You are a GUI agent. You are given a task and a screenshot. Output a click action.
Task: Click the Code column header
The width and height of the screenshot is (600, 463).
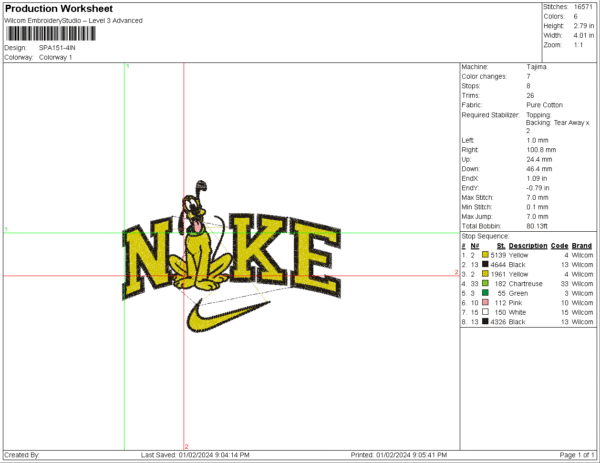pos(559,246)
